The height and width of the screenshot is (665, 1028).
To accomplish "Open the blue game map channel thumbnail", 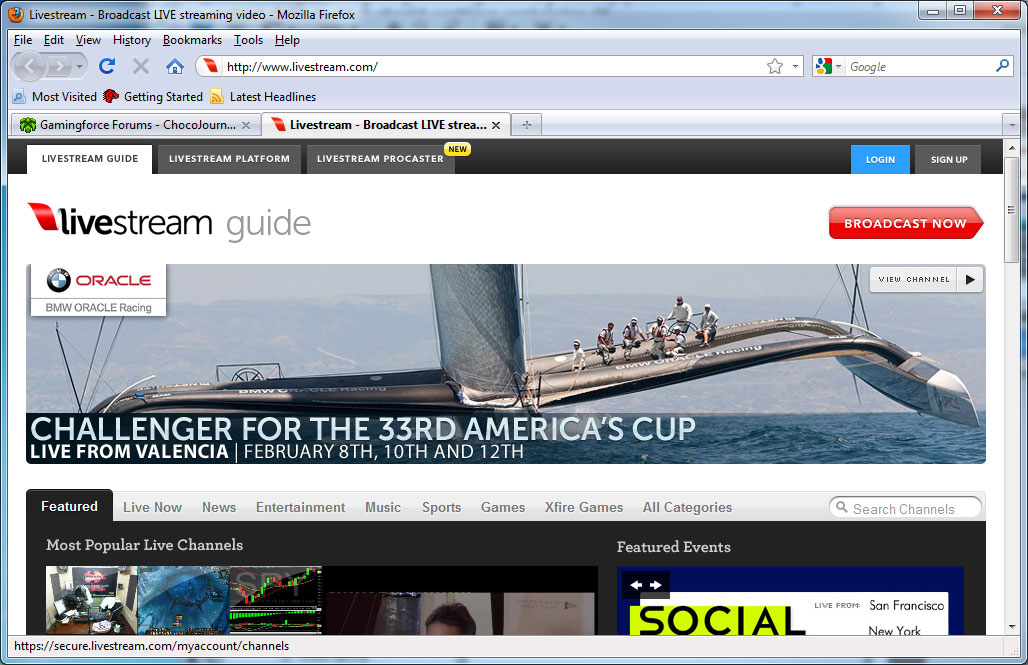I will point(184,600).
